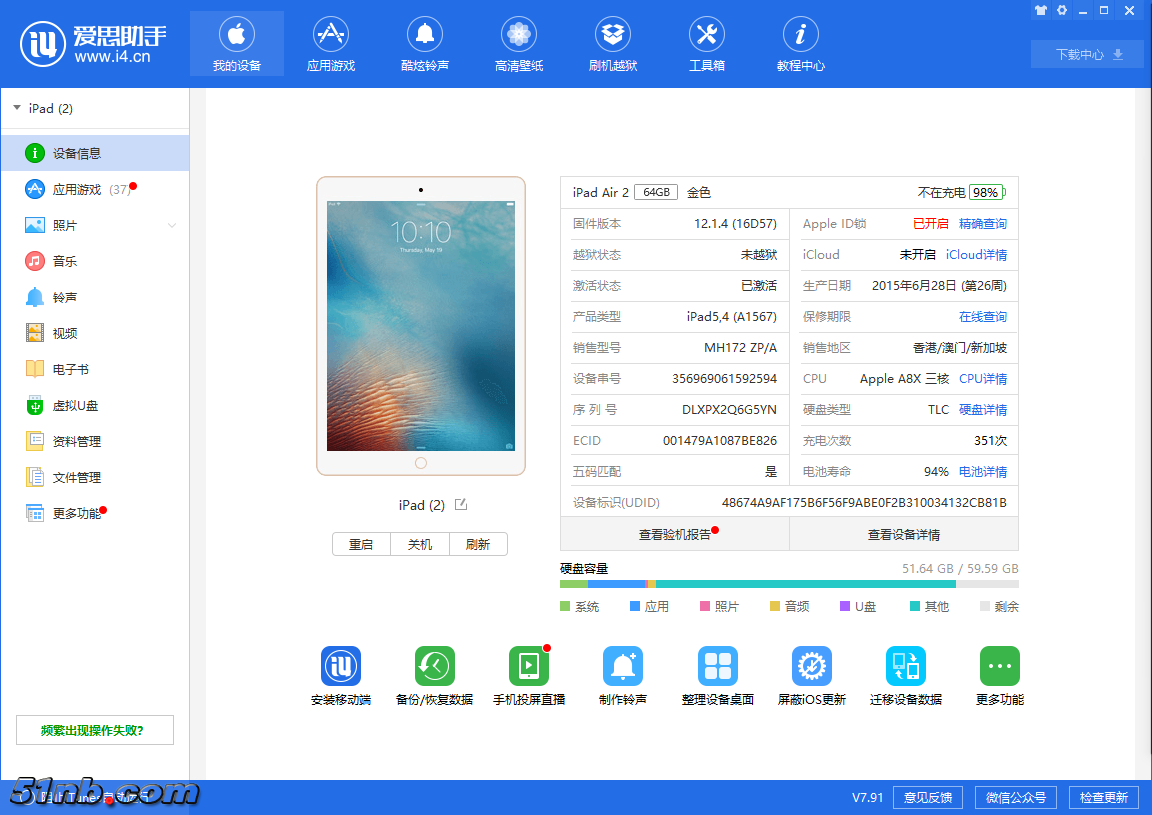Click the teal 其他 storage bar segment
The width and height of the screenshot is (1152, 815).
[x=805, y=584]
